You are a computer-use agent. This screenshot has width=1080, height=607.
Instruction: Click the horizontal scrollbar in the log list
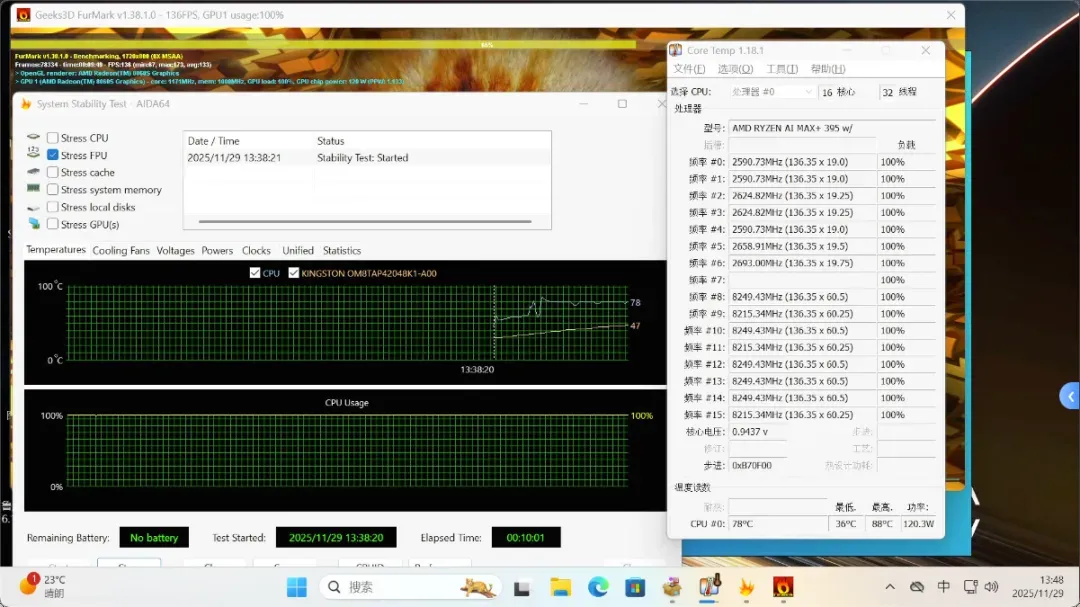coord(366,222)
